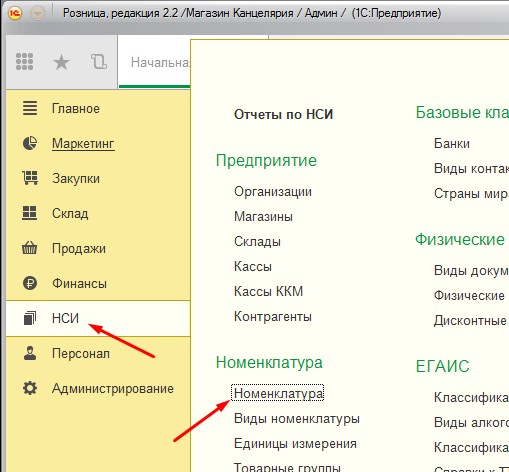
Task: Open Физические лица link
Action: click(x=469, y=296)
